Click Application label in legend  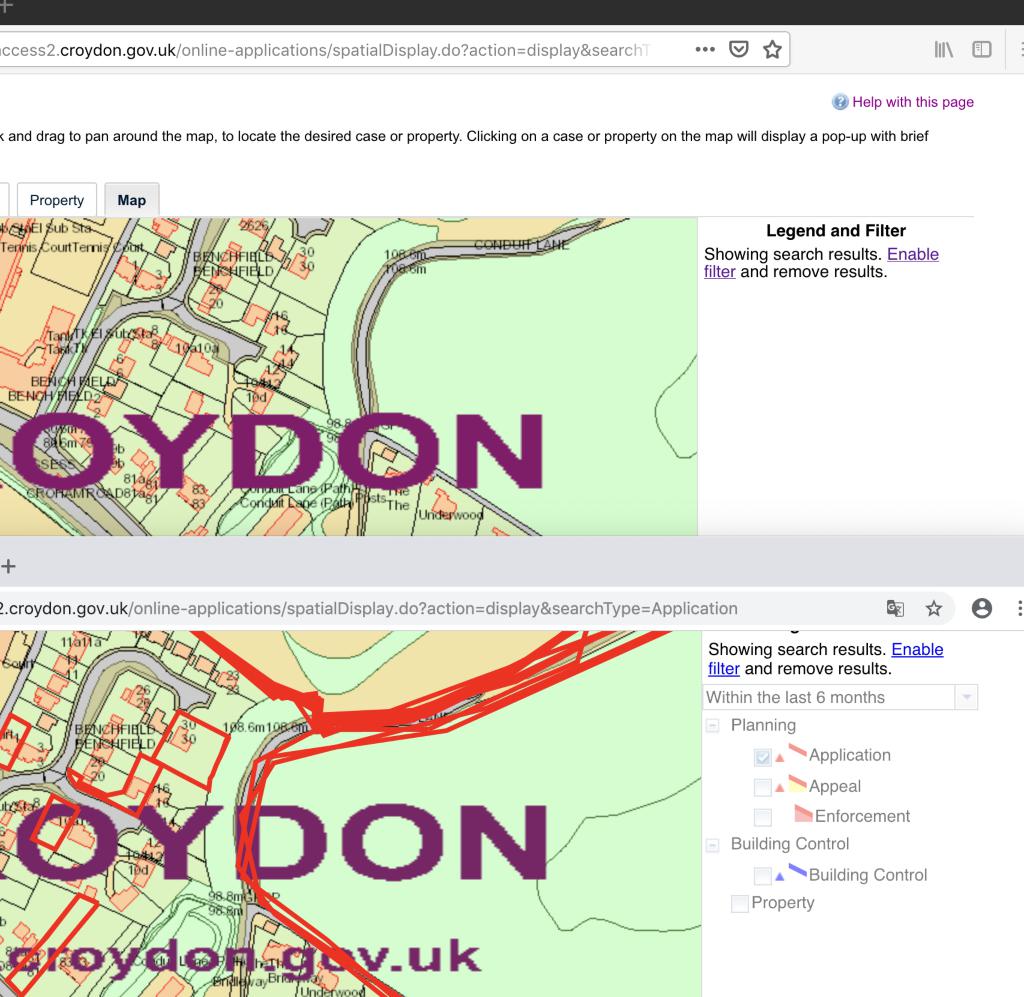(x=850, y=755)
